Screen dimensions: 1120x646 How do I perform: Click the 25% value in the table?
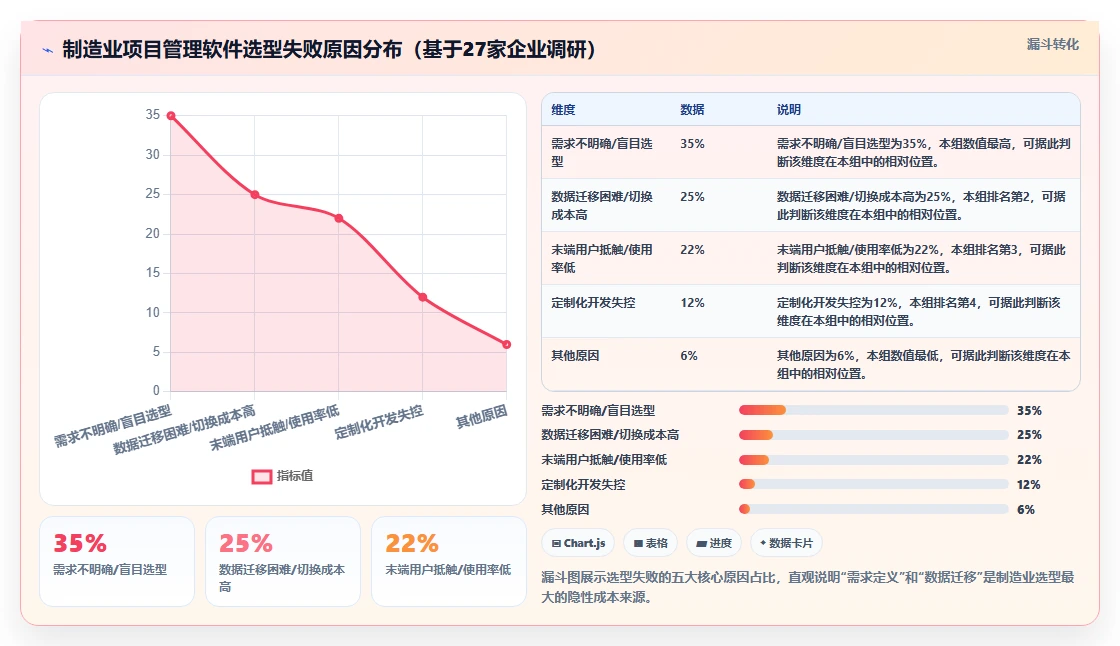click(x=692, y=197)
